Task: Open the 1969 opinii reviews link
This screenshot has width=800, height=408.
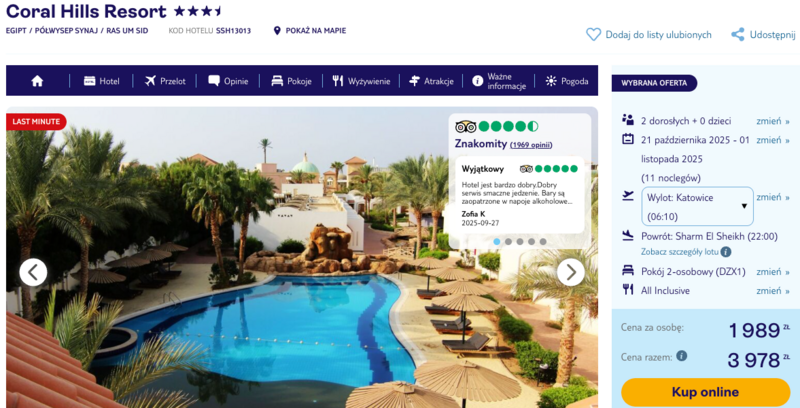Action: click(x=531, y=145)
